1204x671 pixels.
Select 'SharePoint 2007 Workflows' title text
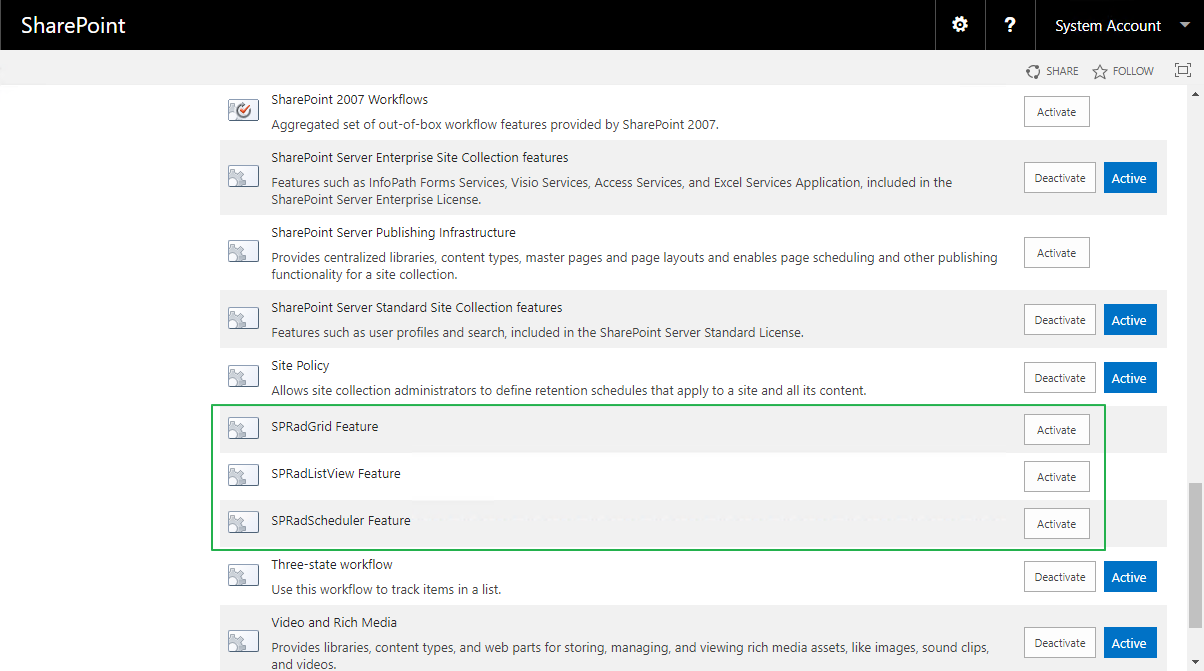350,100
